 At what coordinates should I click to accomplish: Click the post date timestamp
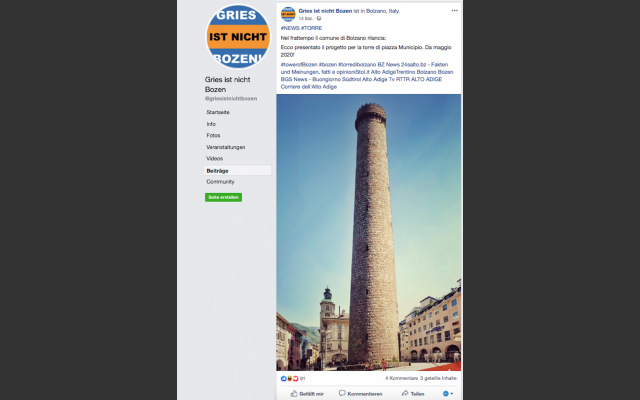click(x=305, y=19)
